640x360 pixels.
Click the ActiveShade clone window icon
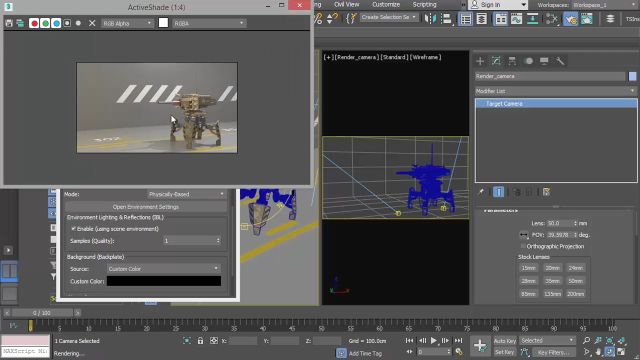point(20,23)
